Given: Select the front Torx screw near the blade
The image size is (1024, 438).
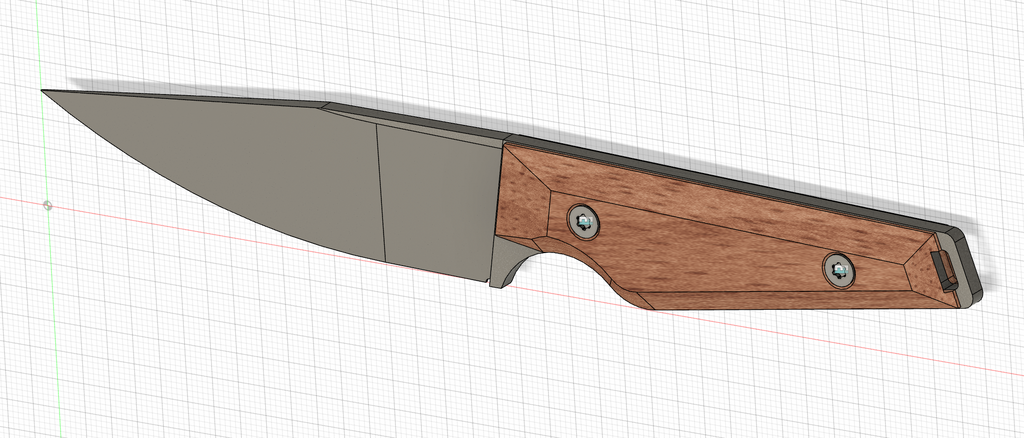Looking at the screenshot, I should (583, 222).
